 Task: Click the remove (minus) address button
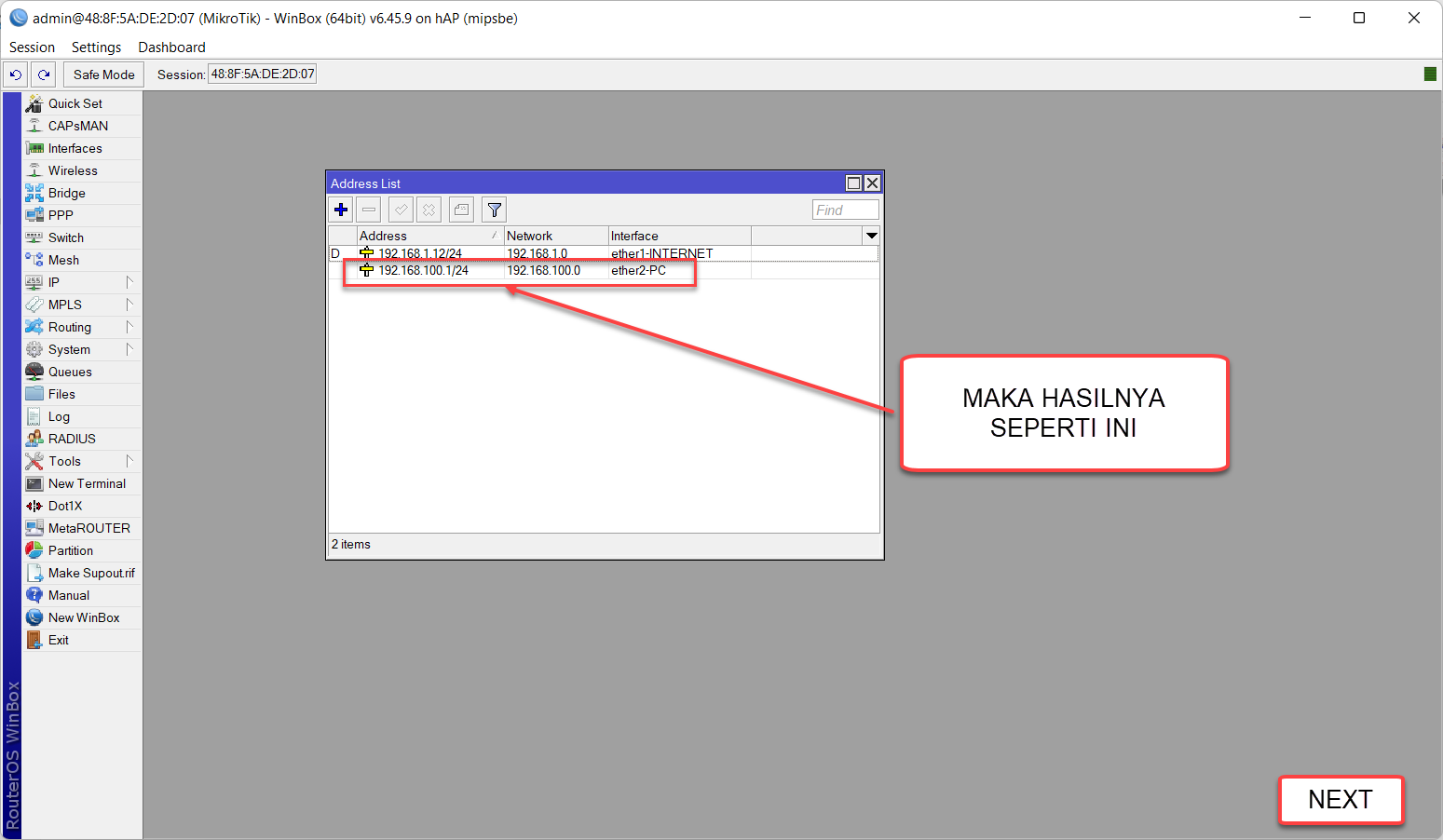tap(369, 210)
